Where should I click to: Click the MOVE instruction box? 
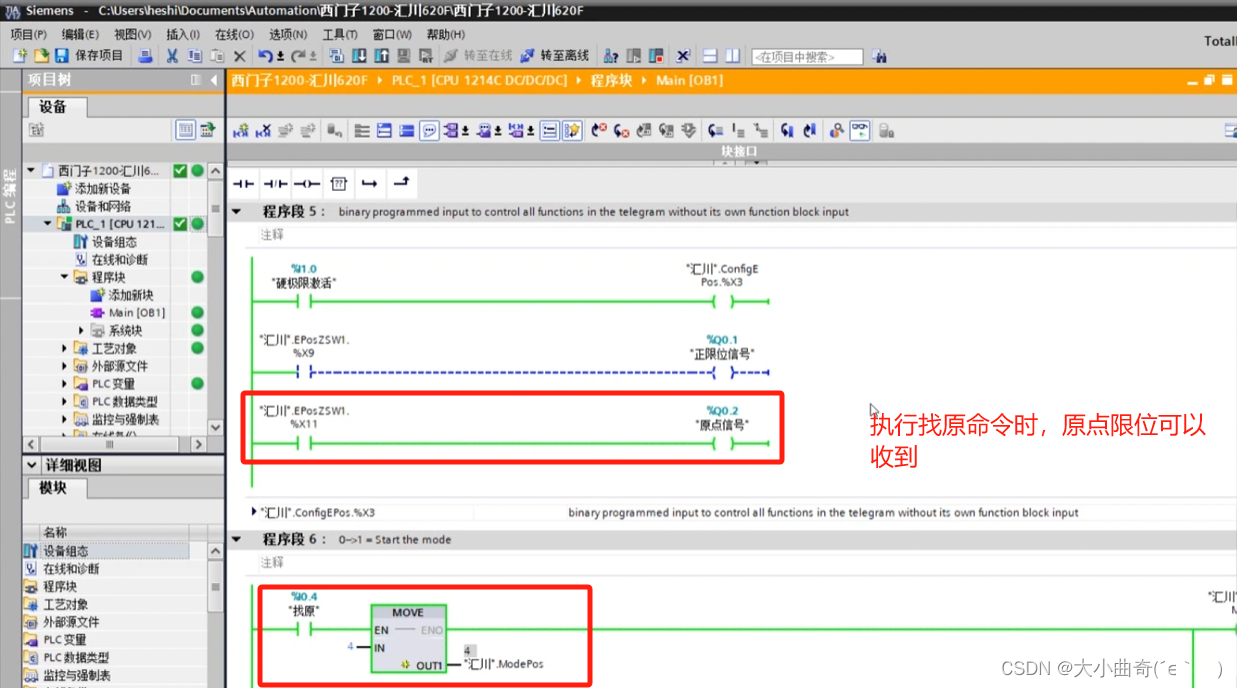tap(408, 638)
